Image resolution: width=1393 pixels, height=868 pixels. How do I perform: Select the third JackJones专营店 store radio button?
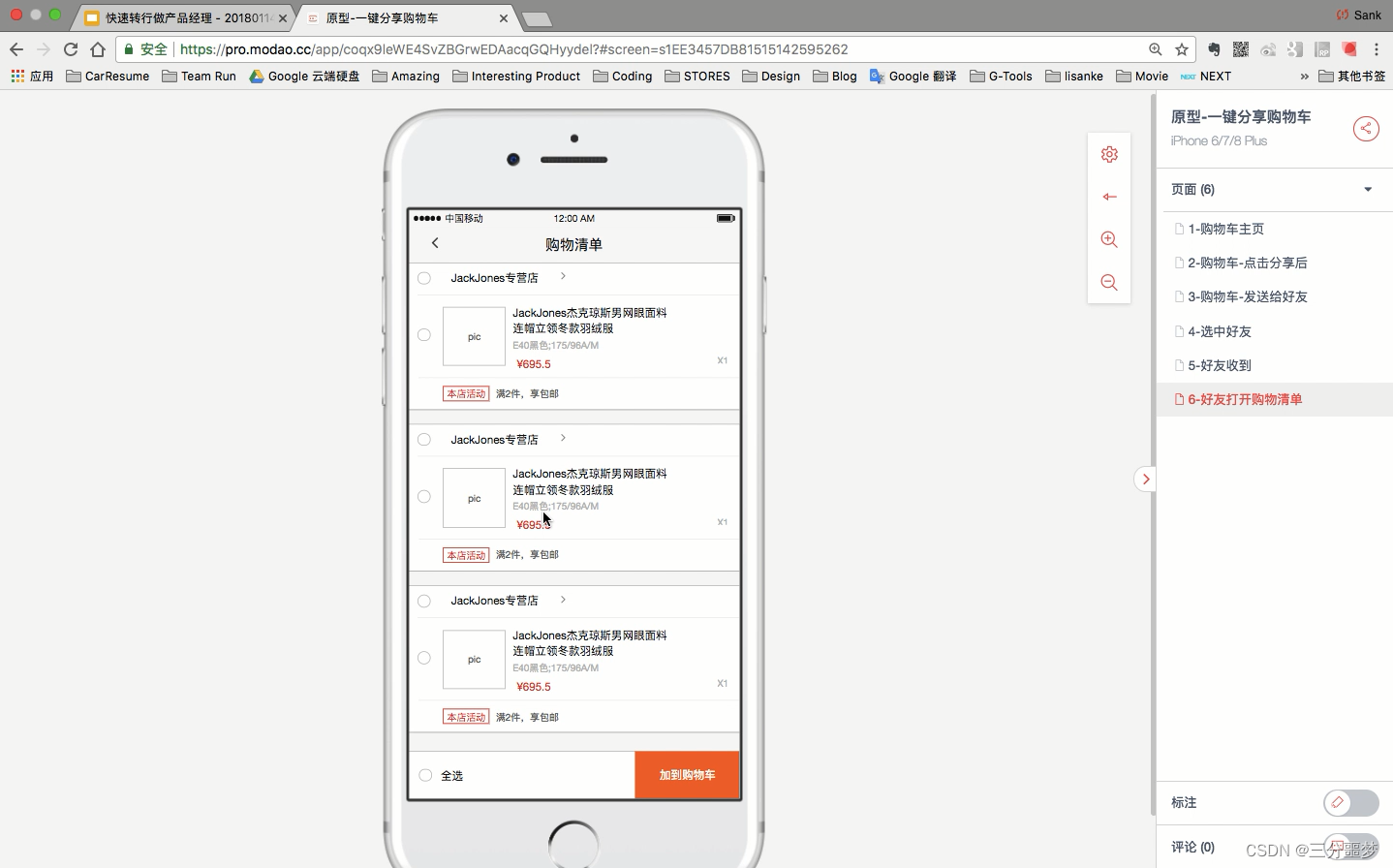pos(424,602)
